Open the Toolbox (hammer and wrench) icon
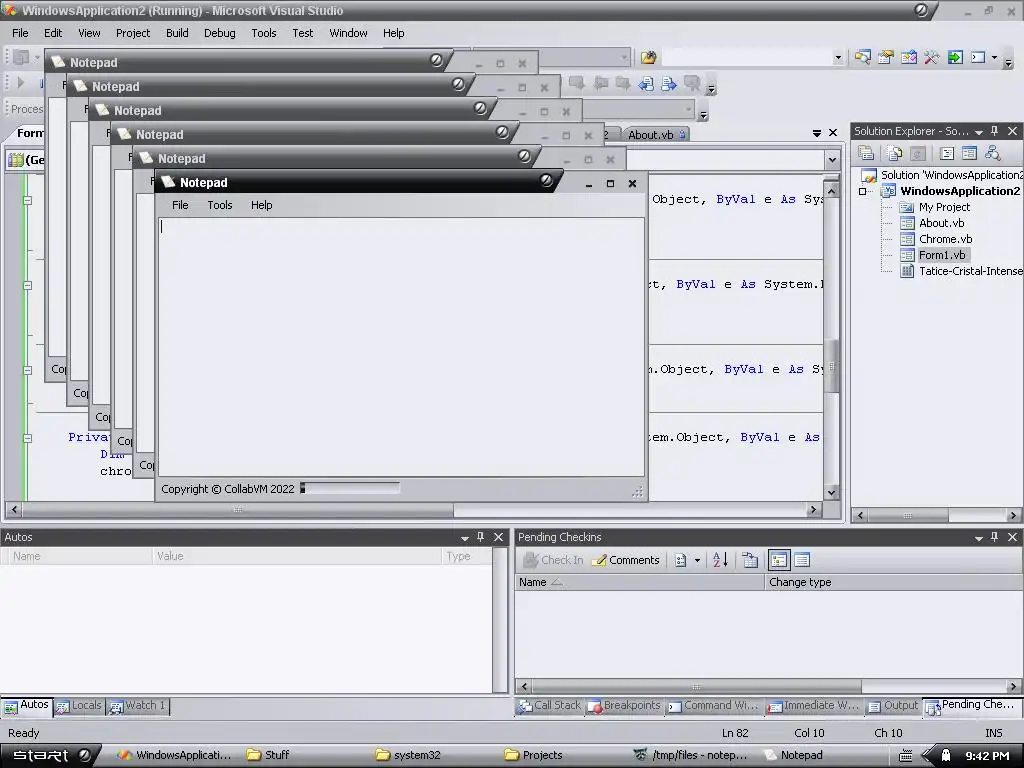The image size is (1024, 768). point(931,57)
